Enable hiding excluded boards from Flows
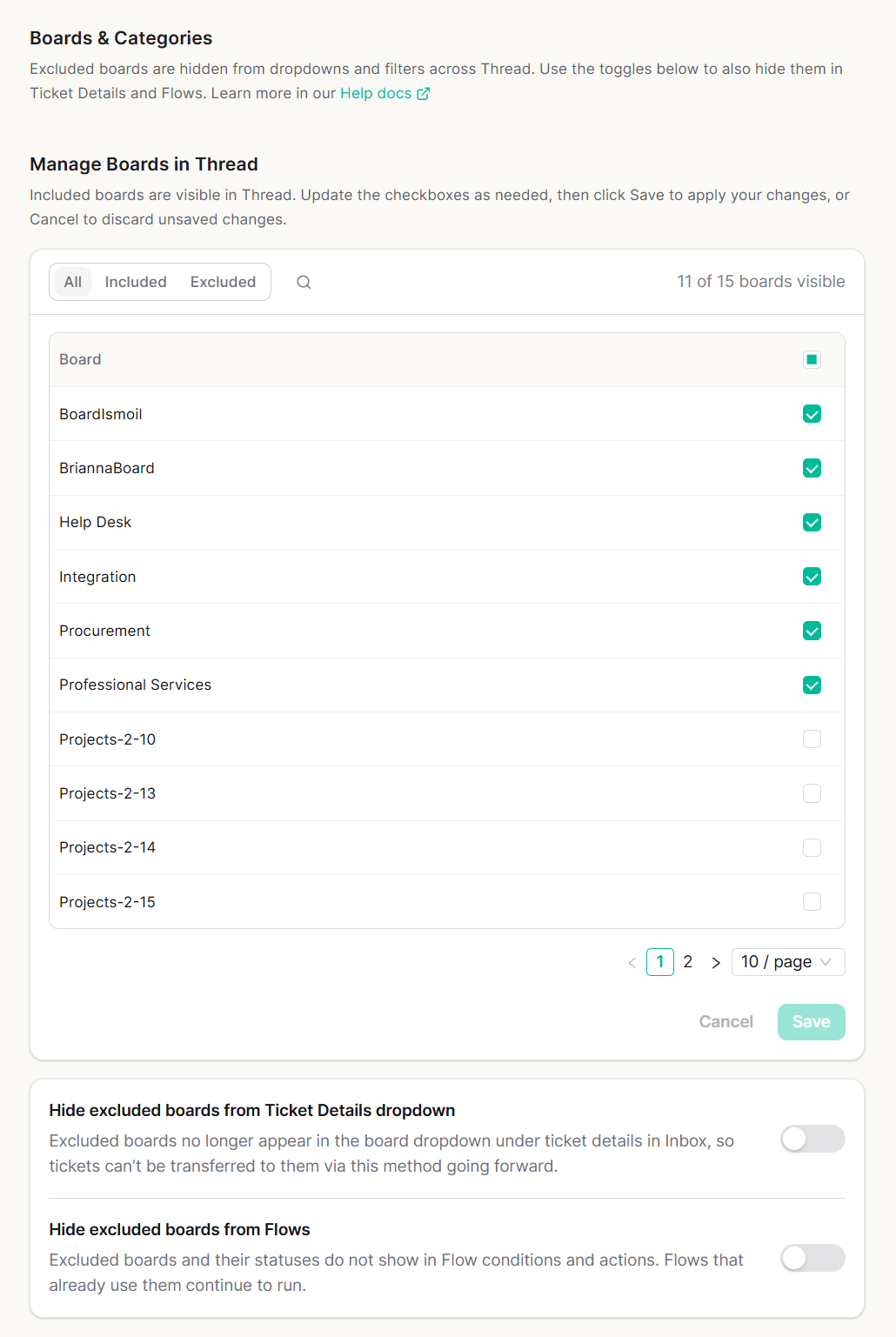 [x=812, y=1258]
